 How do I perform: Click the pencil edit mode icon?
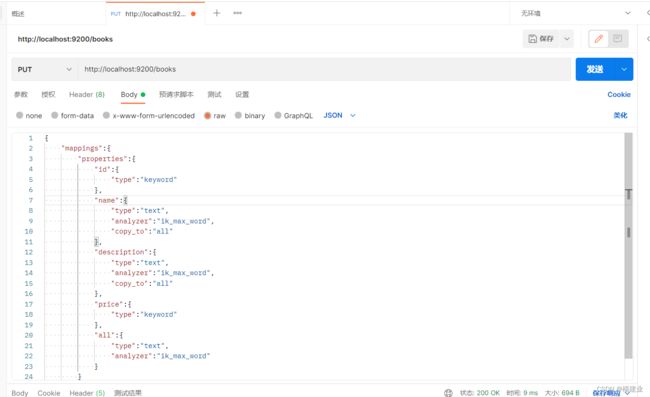598,39
